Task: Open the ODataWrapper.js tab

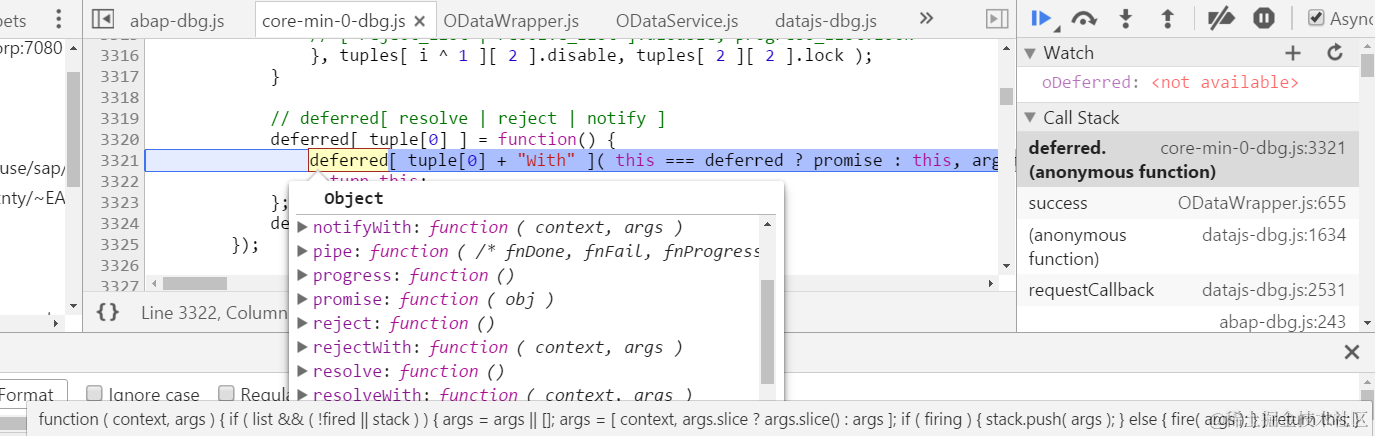Action: point(511,20)
